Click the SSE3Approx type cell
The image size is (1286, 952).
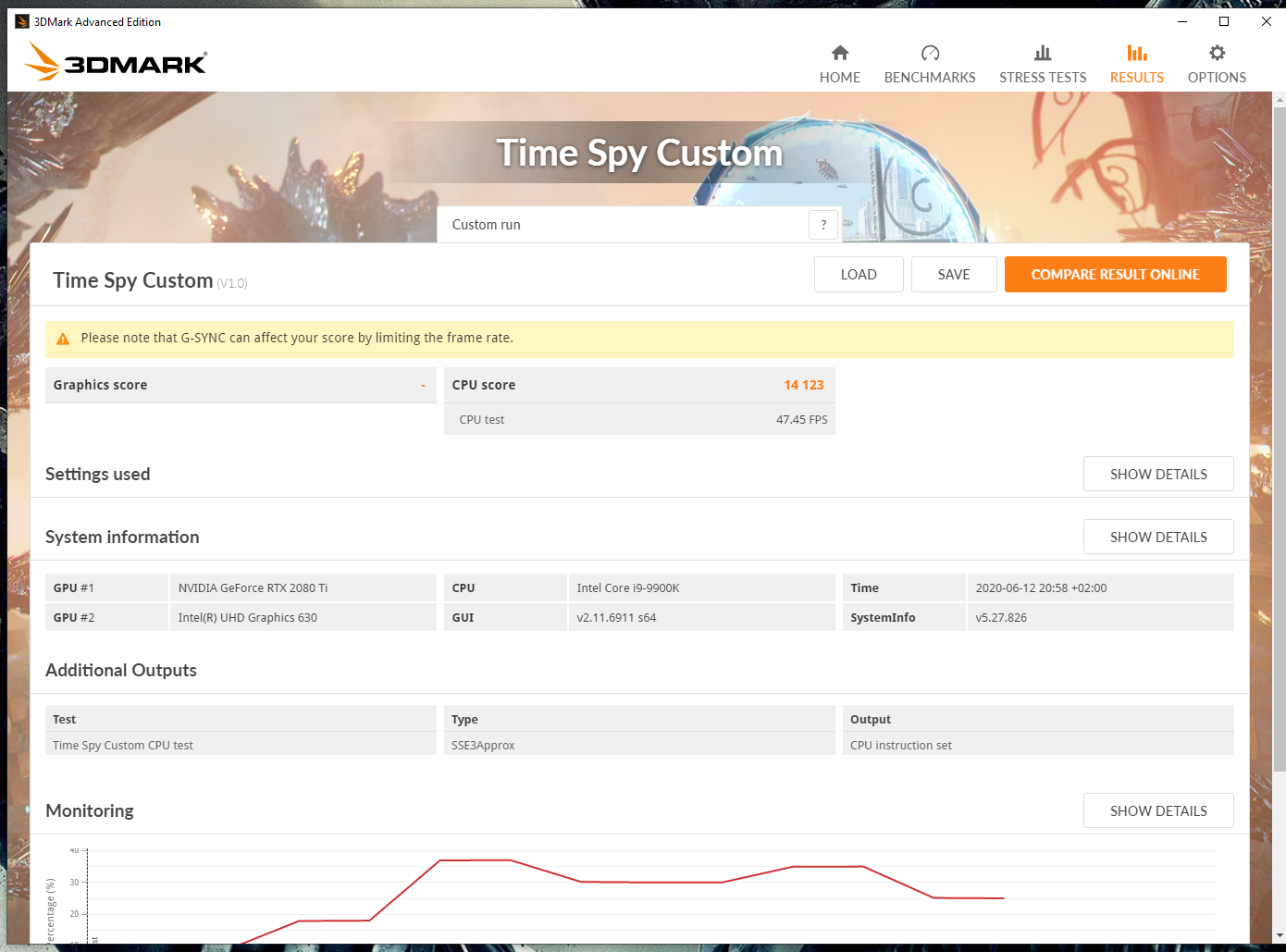tap(639, 745)
